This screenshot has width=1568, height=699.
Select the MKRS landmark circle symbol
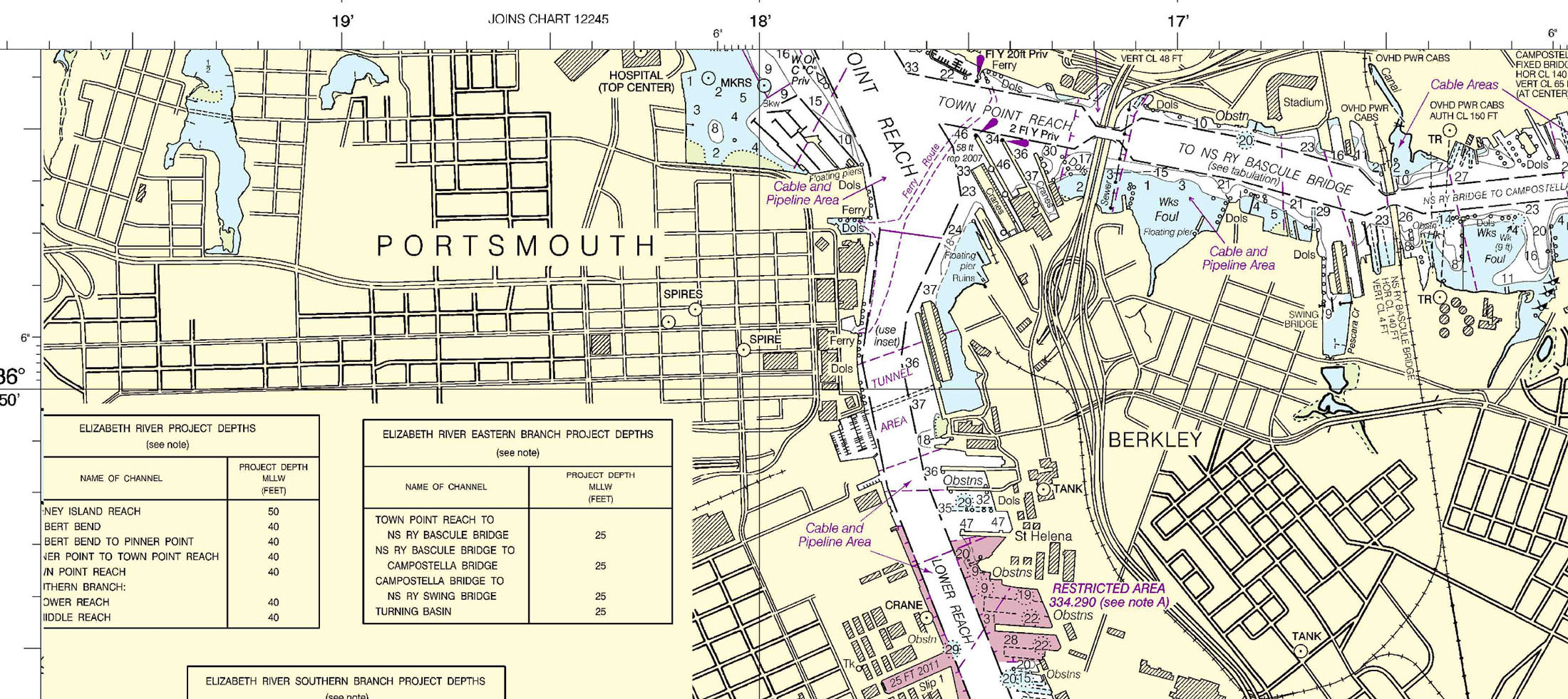tap(708, 78)
